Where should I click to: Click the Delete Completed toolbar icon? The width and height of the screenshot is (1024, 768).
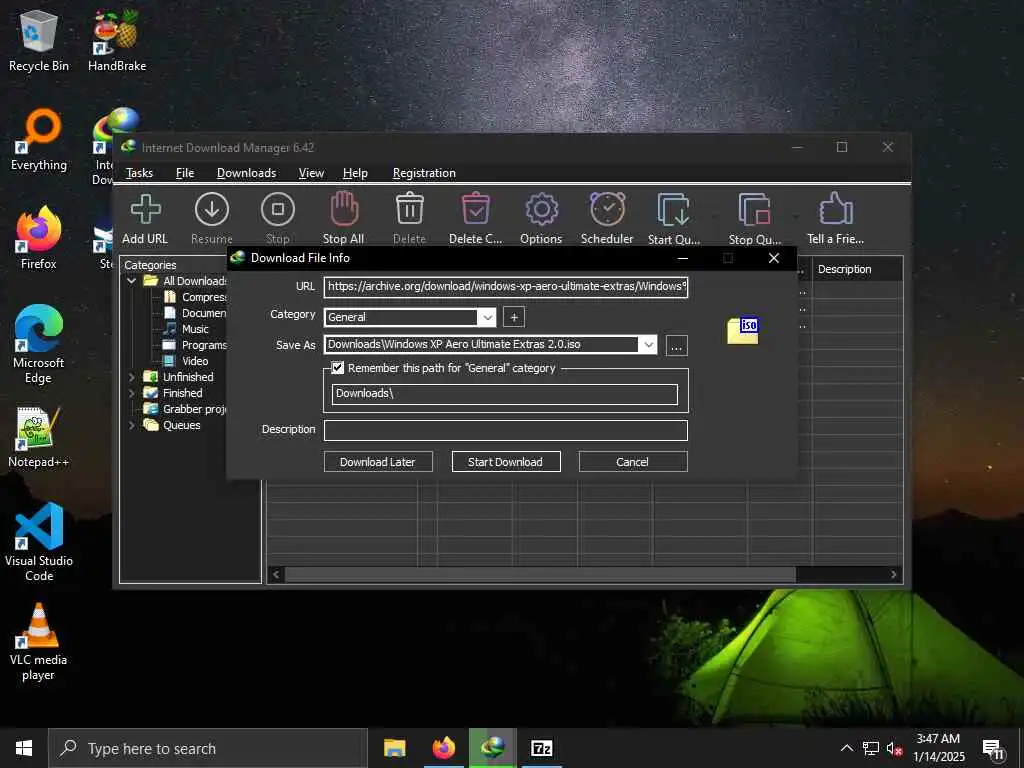tap(475, 210)
